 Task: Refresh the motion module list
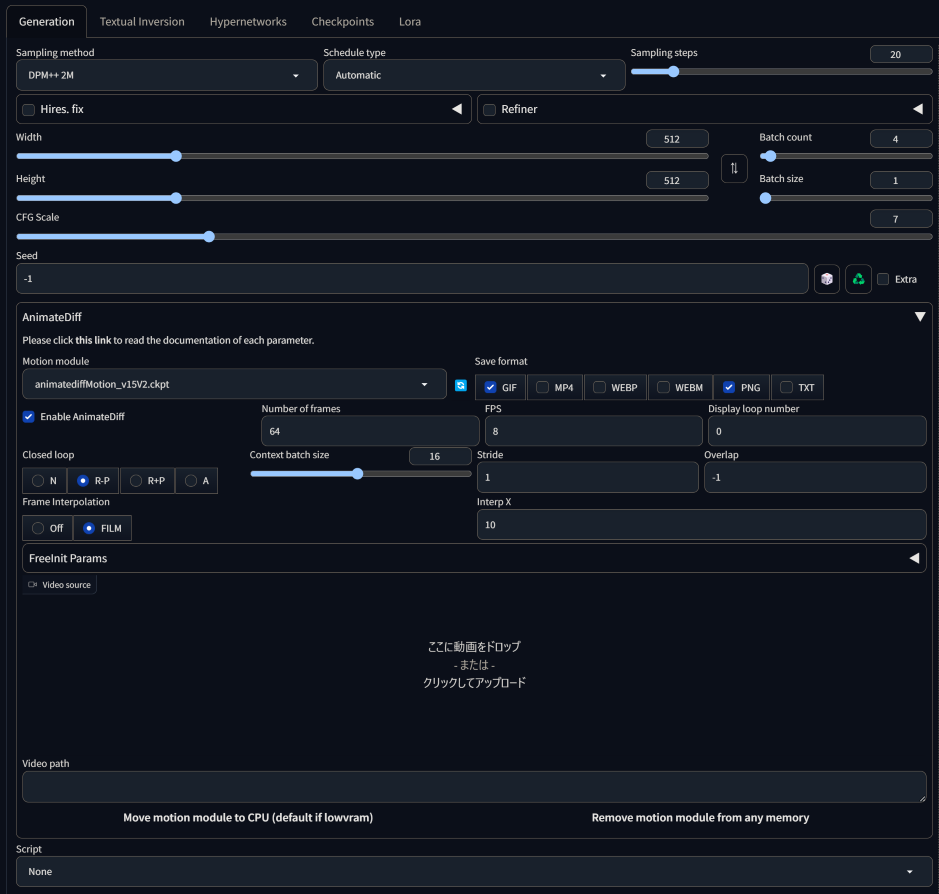[460, 384]
